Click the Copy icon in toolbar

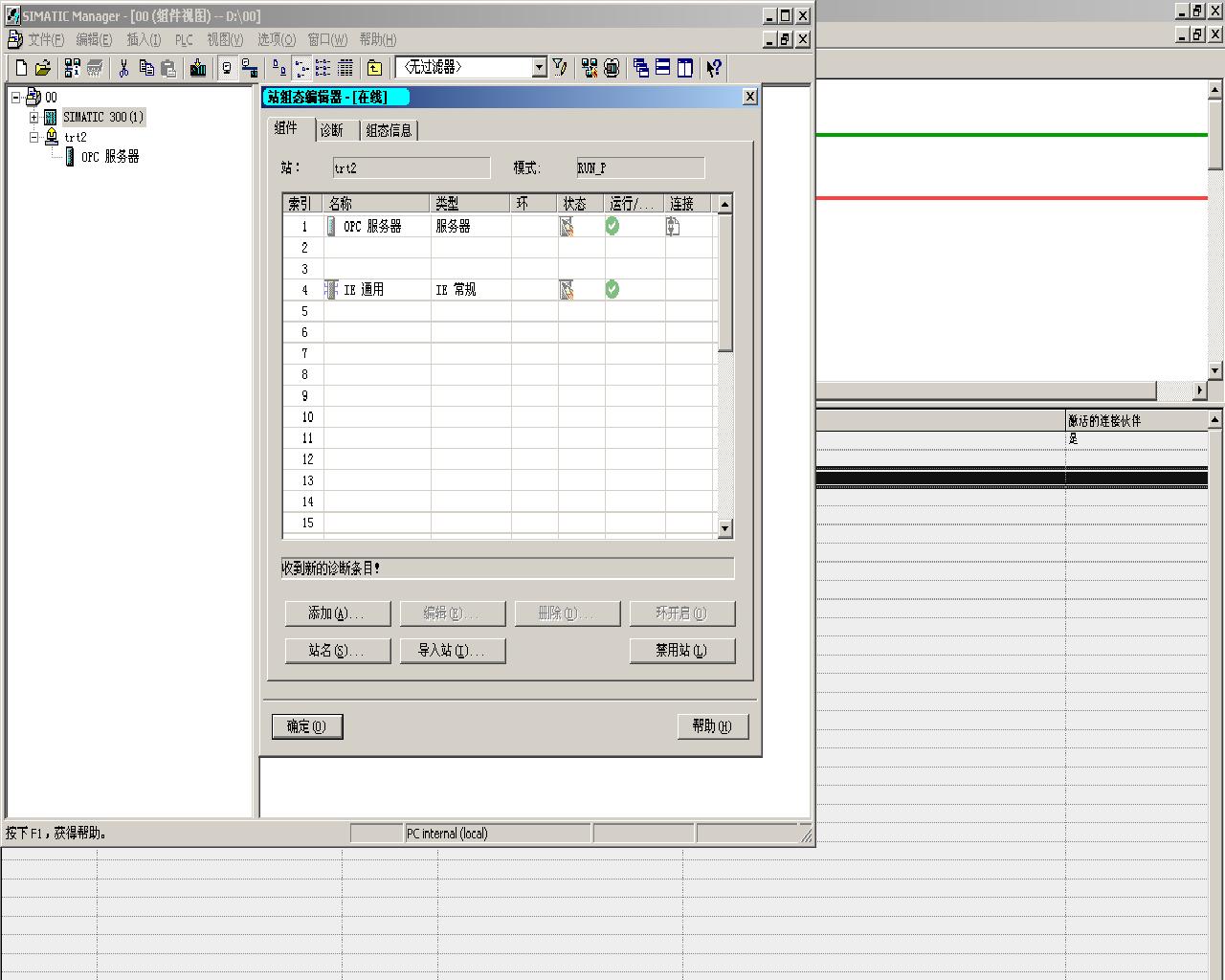pyautogui.click(x=146, y=68)
